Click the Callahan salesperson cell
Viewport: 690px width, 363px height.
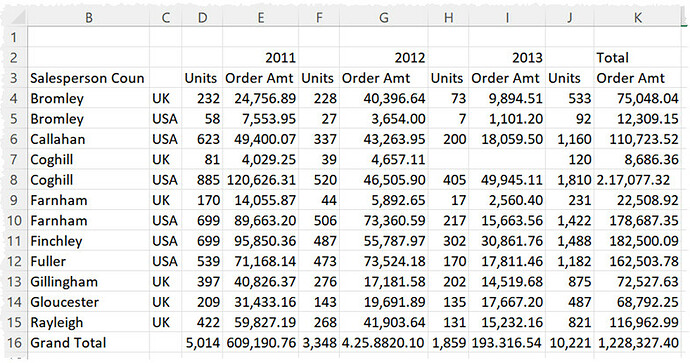click(88, 139)
